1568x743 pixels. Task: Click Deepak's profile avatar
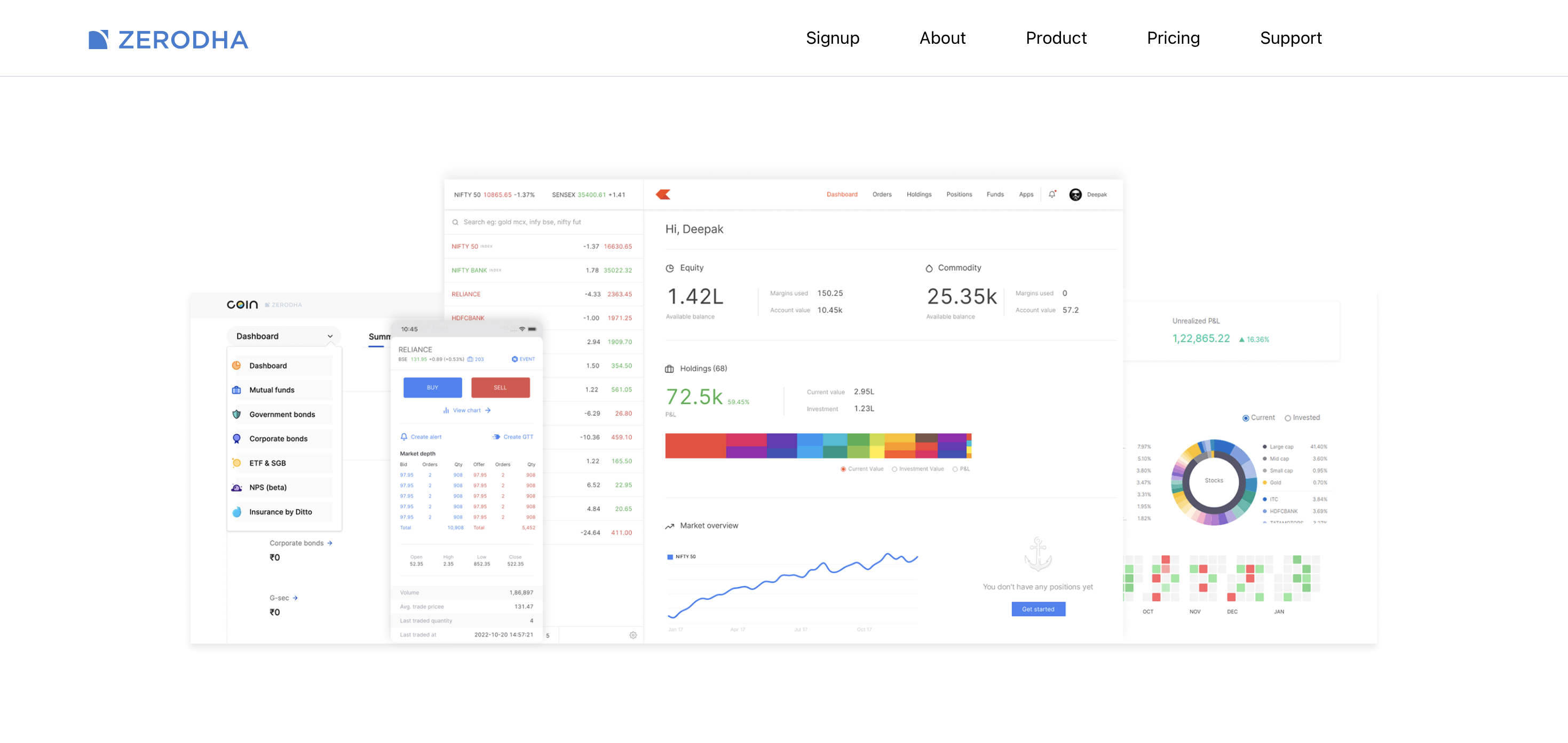tap(1075, 194)
